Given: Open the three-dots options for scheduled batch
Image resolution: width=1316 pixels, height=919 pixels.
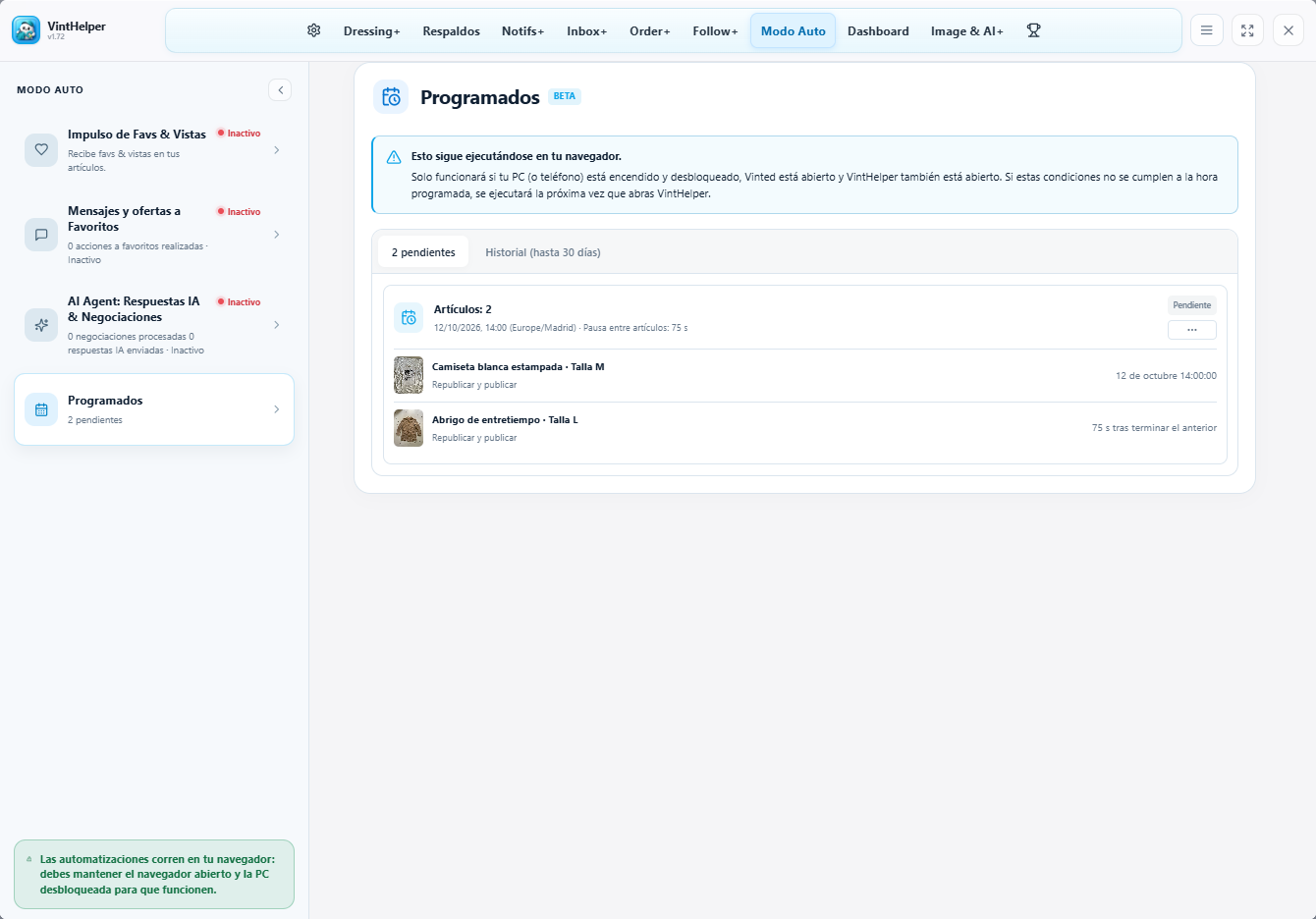Looking at the screenshot, I should [1192, 330].
